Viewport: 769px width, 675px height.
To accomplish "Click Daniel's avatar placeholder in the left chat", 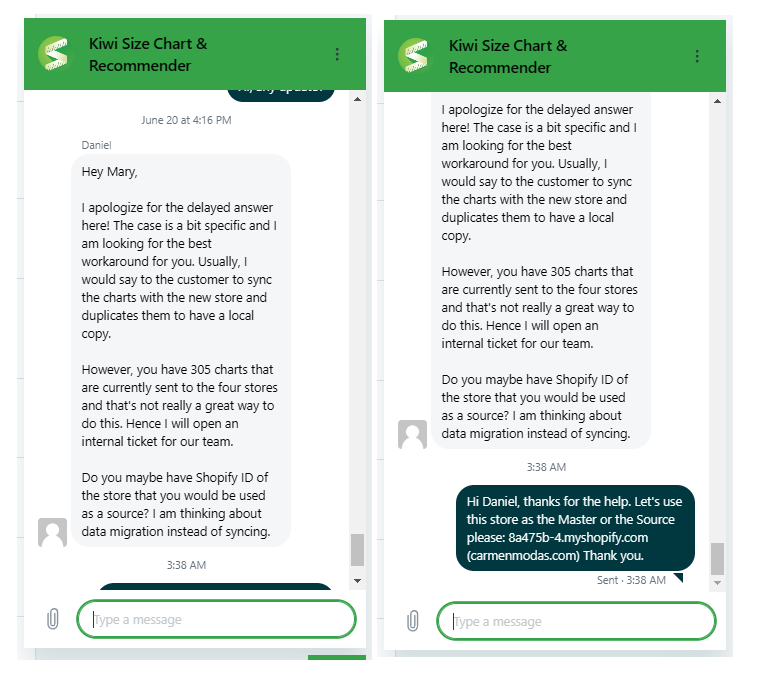I will [52, 533].
